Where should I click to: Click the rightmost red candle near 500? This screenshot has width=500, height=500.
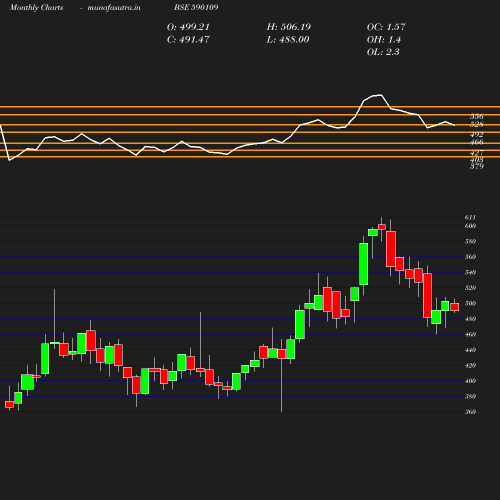click(455, 307)
